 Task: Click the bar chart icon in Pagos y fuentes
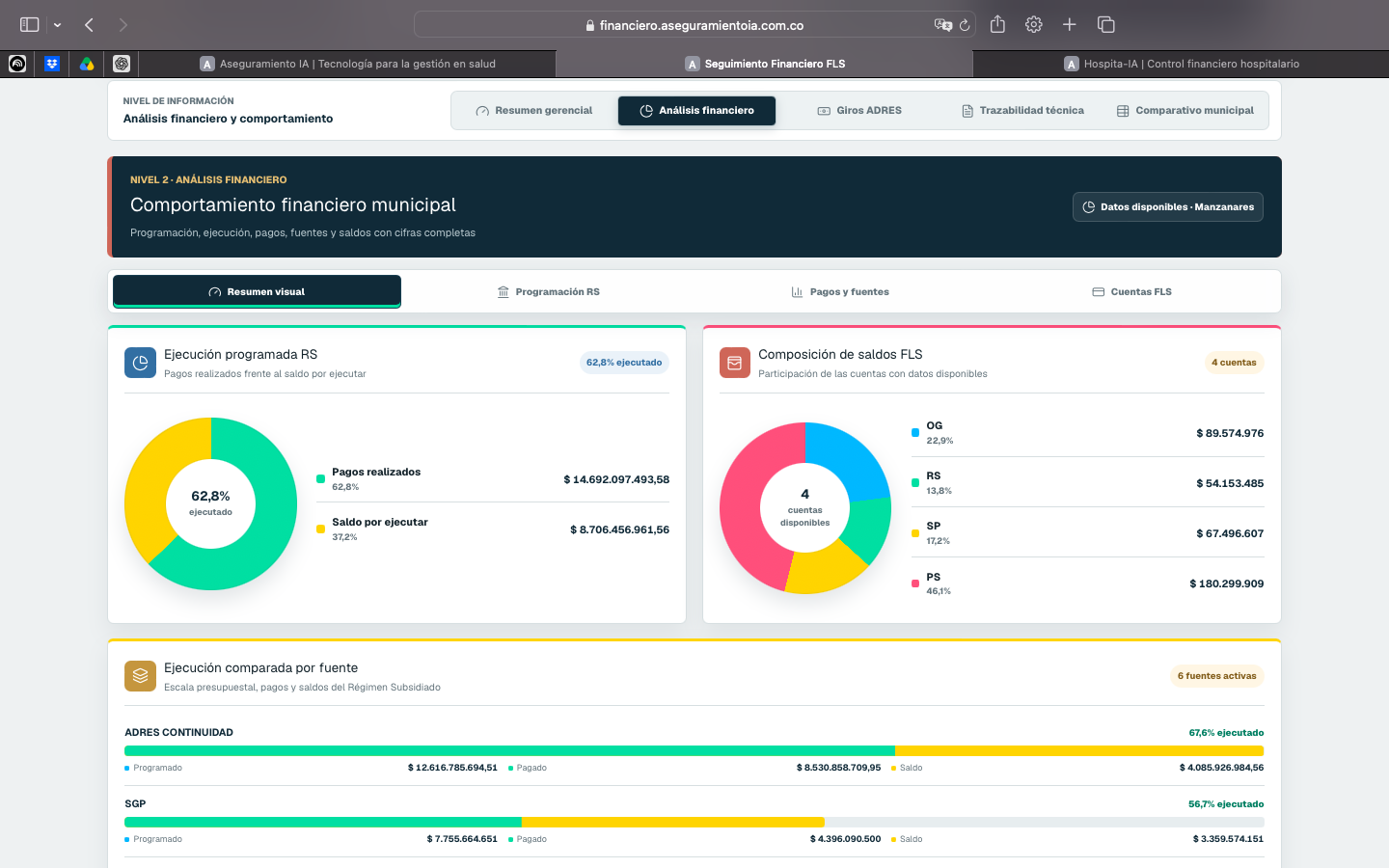797,291
